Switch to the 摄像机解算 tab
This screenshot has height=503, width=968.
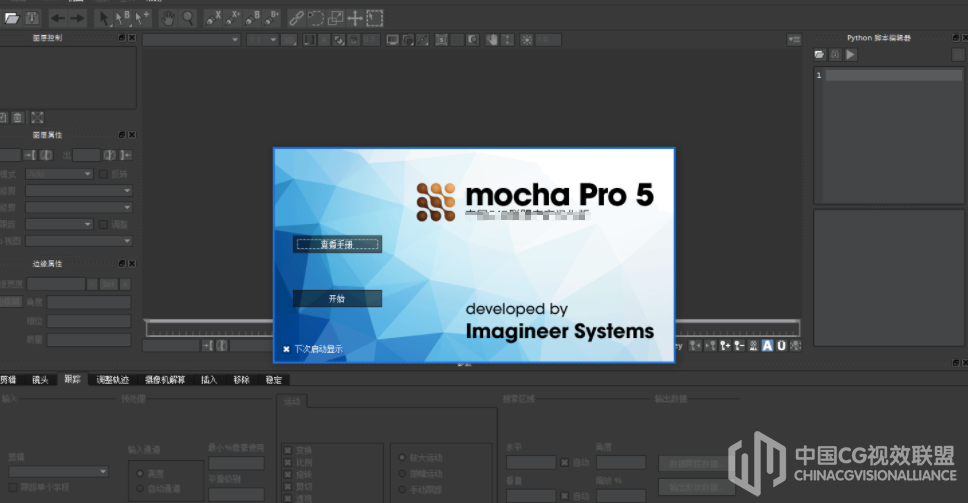(165, 380)
